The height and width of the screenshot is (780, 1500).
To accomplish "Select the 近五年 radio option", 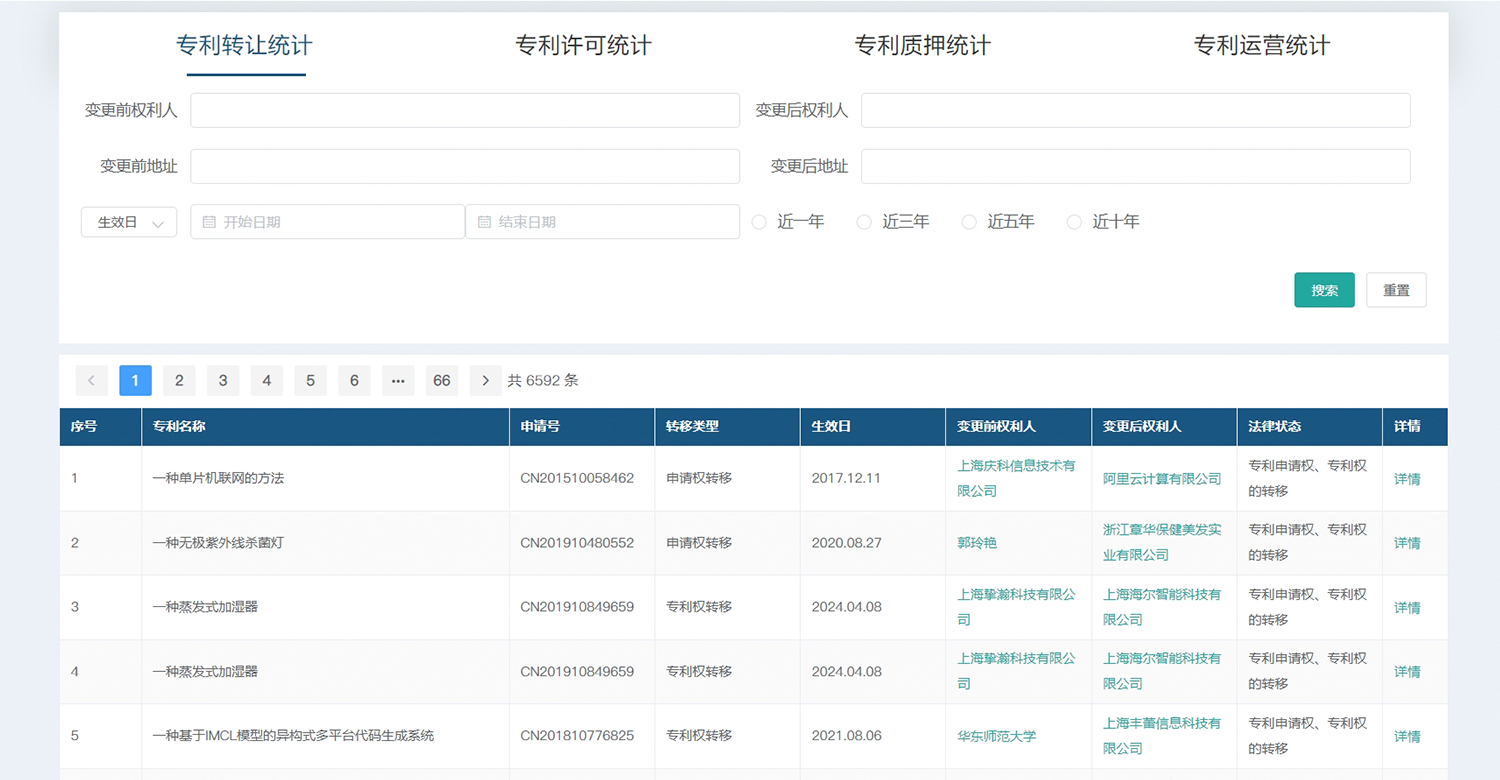I will pos(998,222).
